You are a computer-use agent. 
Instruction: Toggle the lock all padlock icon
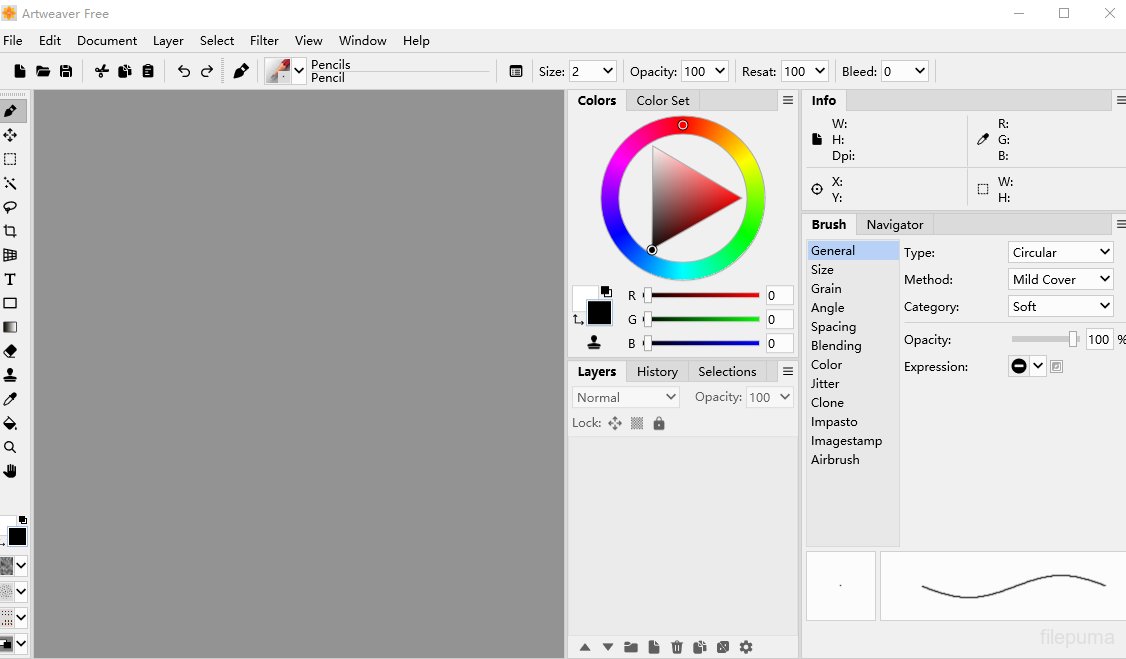[659, 423]
